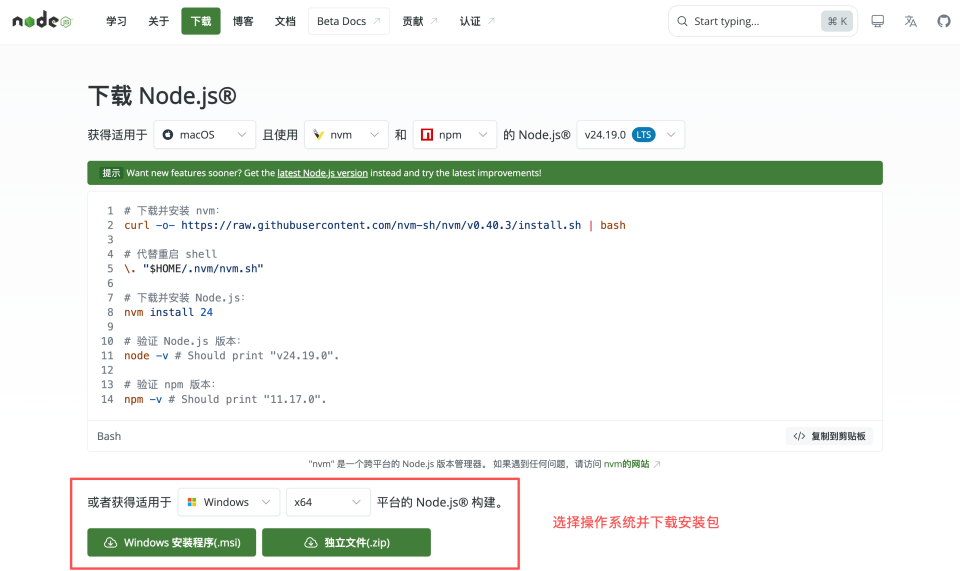Visit the nvm的网站 link
The image size is (960, 571).
tap(626, 465)
